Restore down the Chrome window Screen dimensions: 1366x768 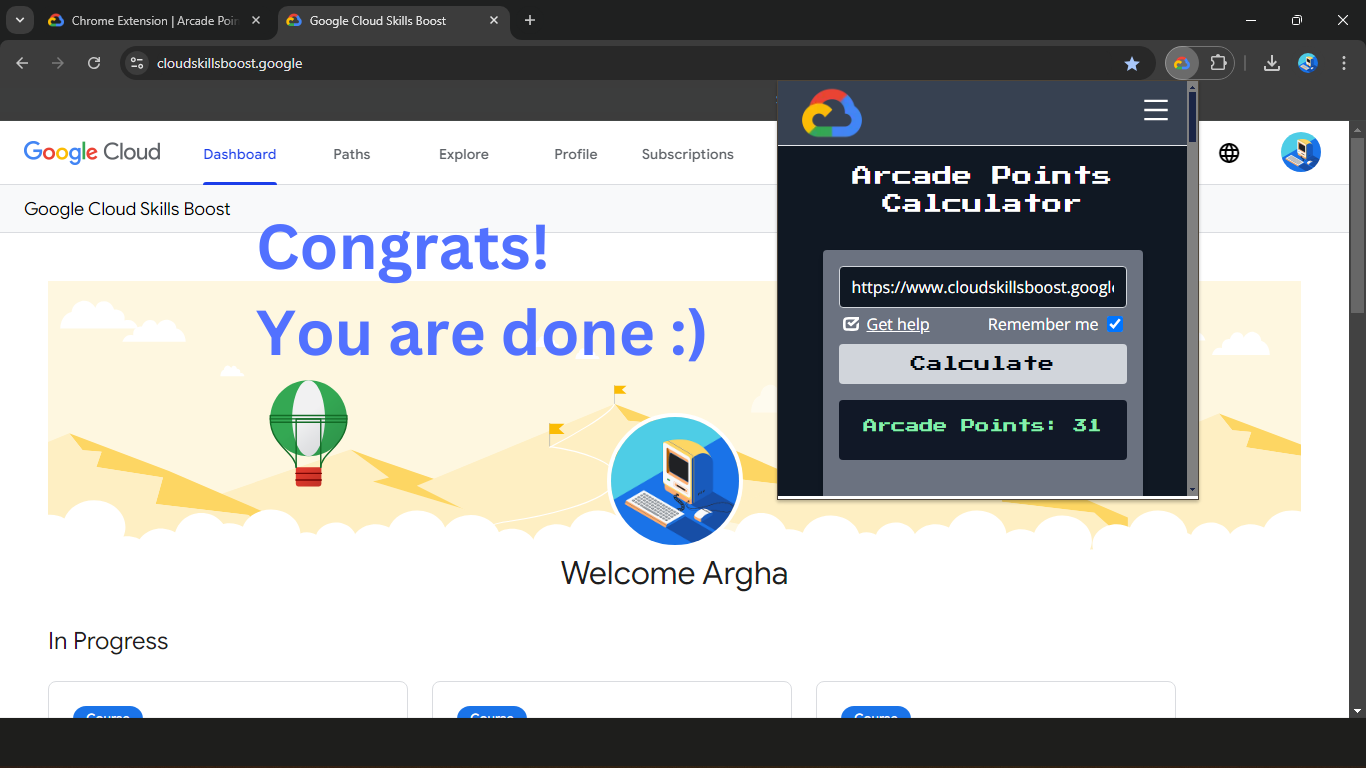click(1297, 20)
